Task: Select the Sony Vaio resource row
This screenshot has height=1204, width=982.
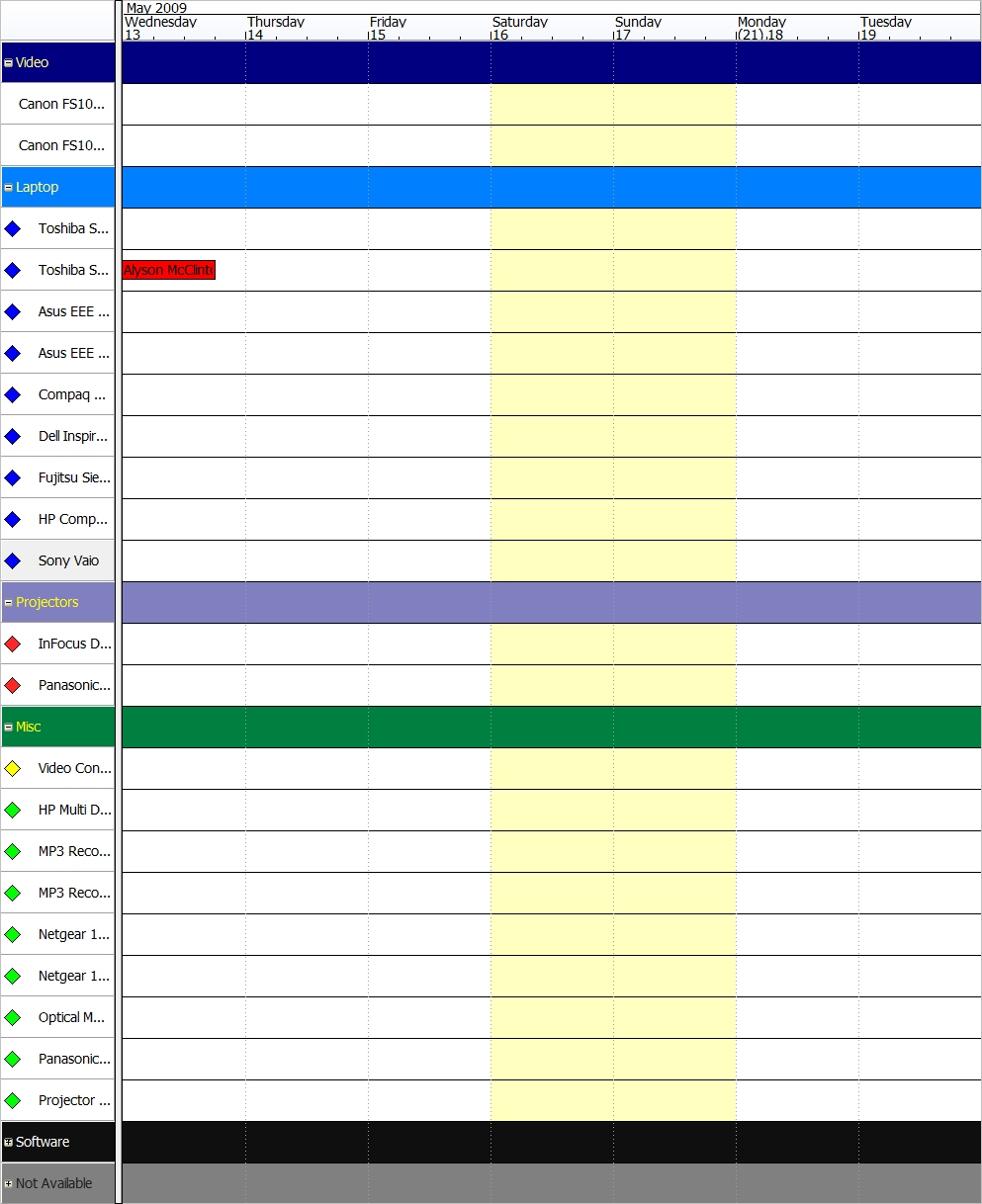Action: click(69, 559)
